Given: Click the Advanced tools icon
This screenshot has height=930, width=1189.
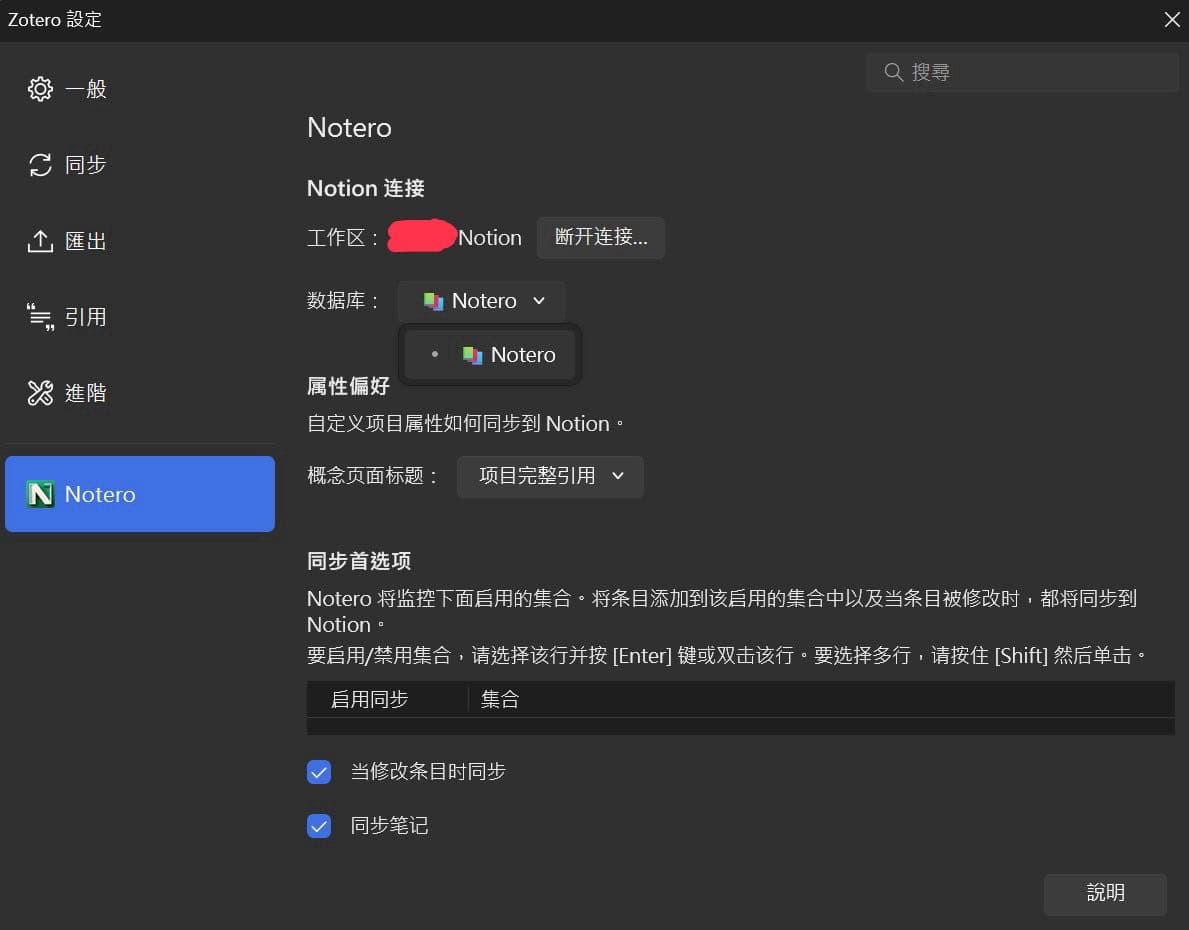Looking at the screenshot, I should [x=40, y=393].
